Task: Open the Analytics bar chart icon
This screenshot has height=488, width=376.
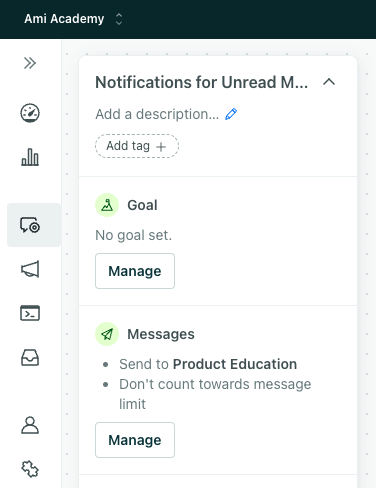Action: (x=30, y=157)
